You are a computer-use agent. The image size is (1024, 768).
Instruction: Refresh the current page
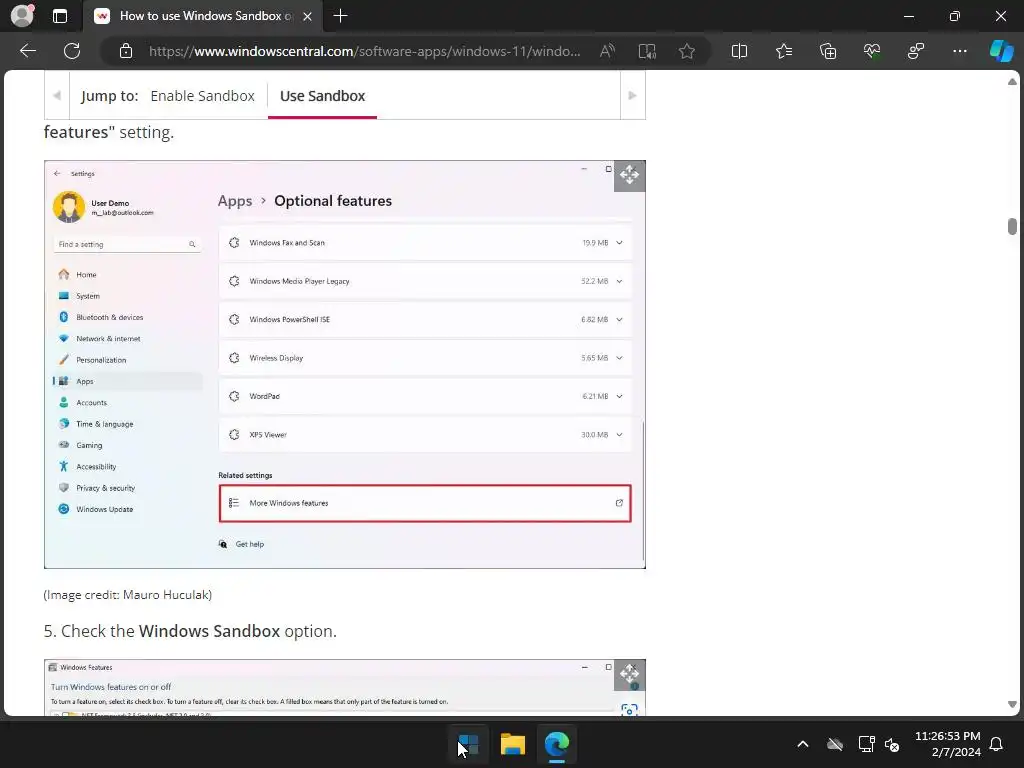pyautogui.click(x=72, y=51)
